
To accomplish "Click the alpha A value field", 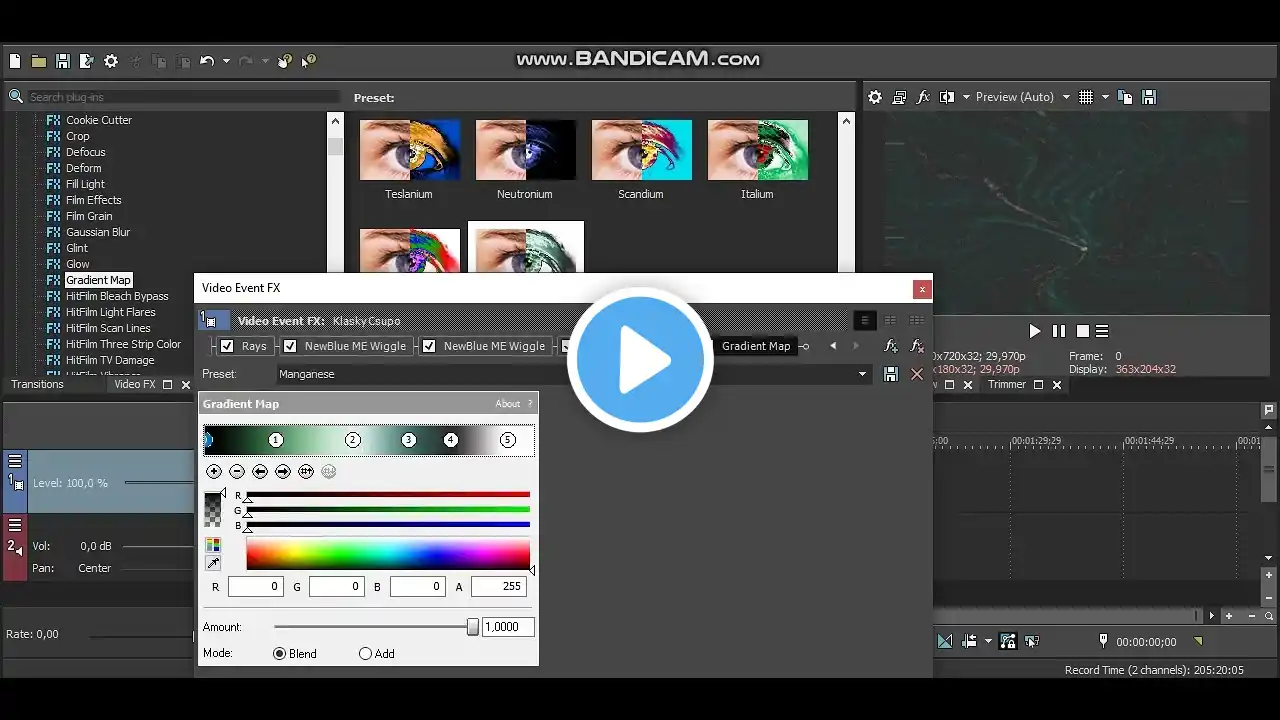I will [498, 587].
